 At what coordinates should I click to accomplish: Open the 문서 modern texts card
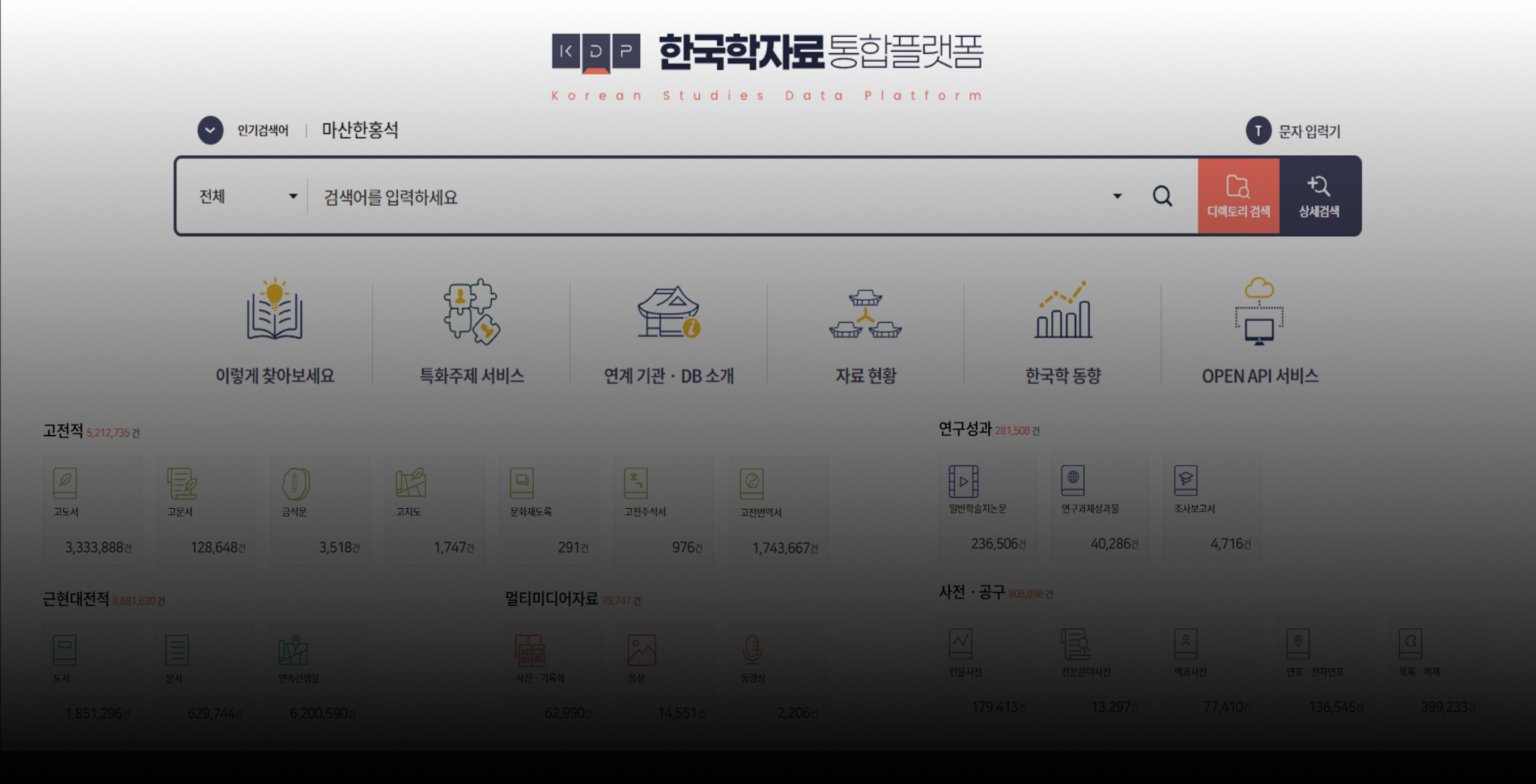(204, 677)
